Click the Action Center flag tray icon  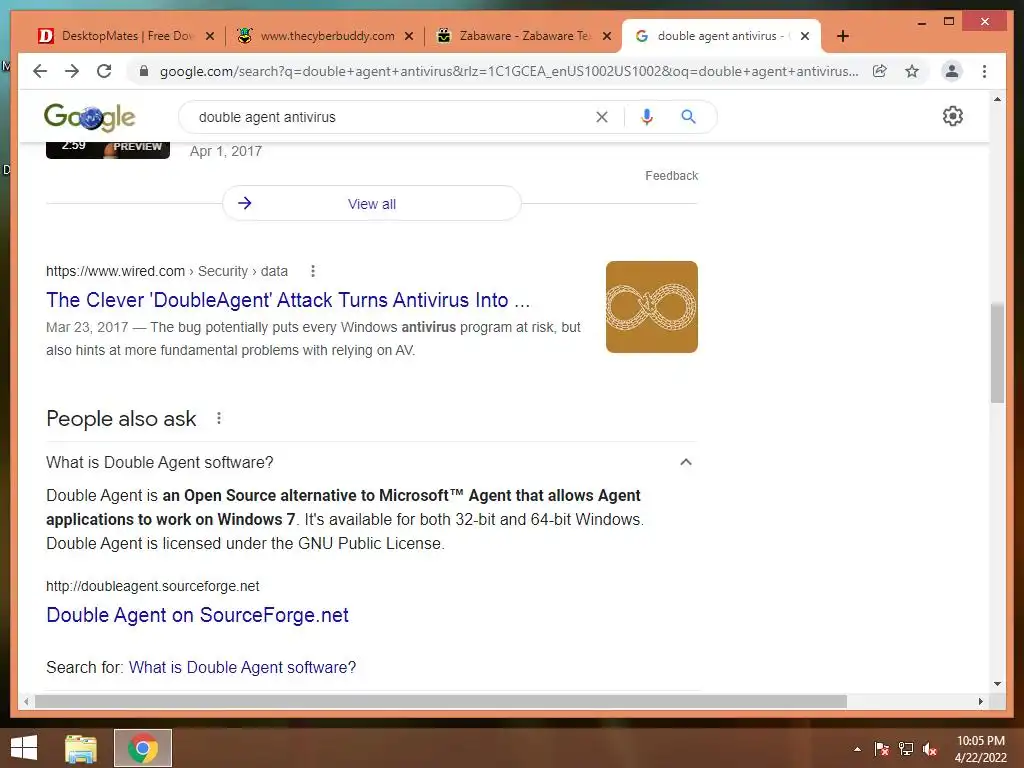[x=882, y=749]
